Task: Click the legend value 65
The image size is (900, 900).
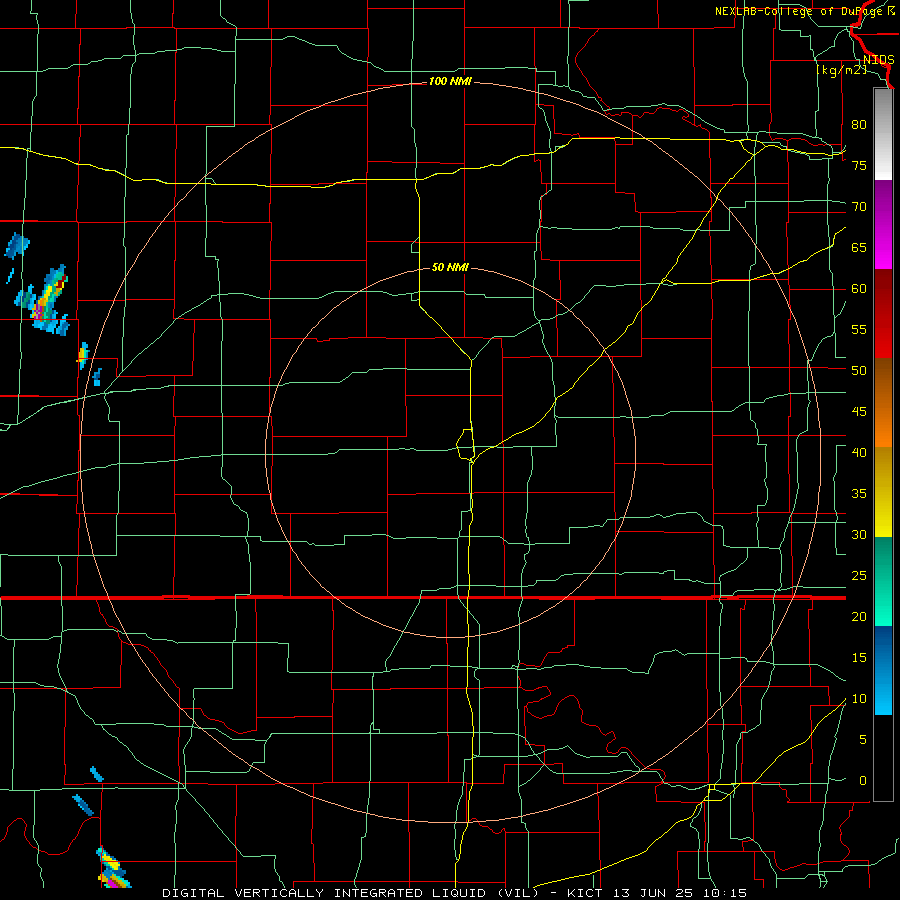Action: (x=859, y=247)
